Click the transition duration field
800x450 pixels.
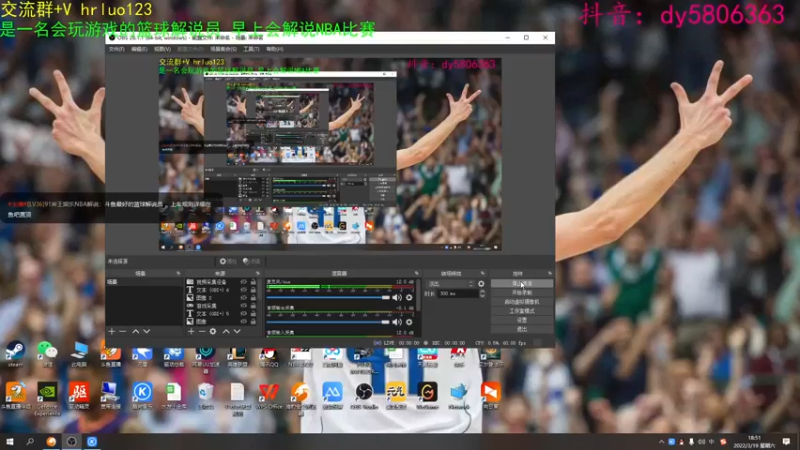(x=458, y=294)
